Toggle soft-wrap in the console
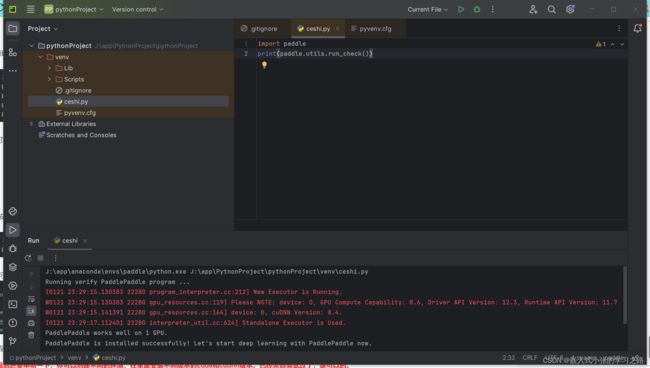 pos(31,299)
